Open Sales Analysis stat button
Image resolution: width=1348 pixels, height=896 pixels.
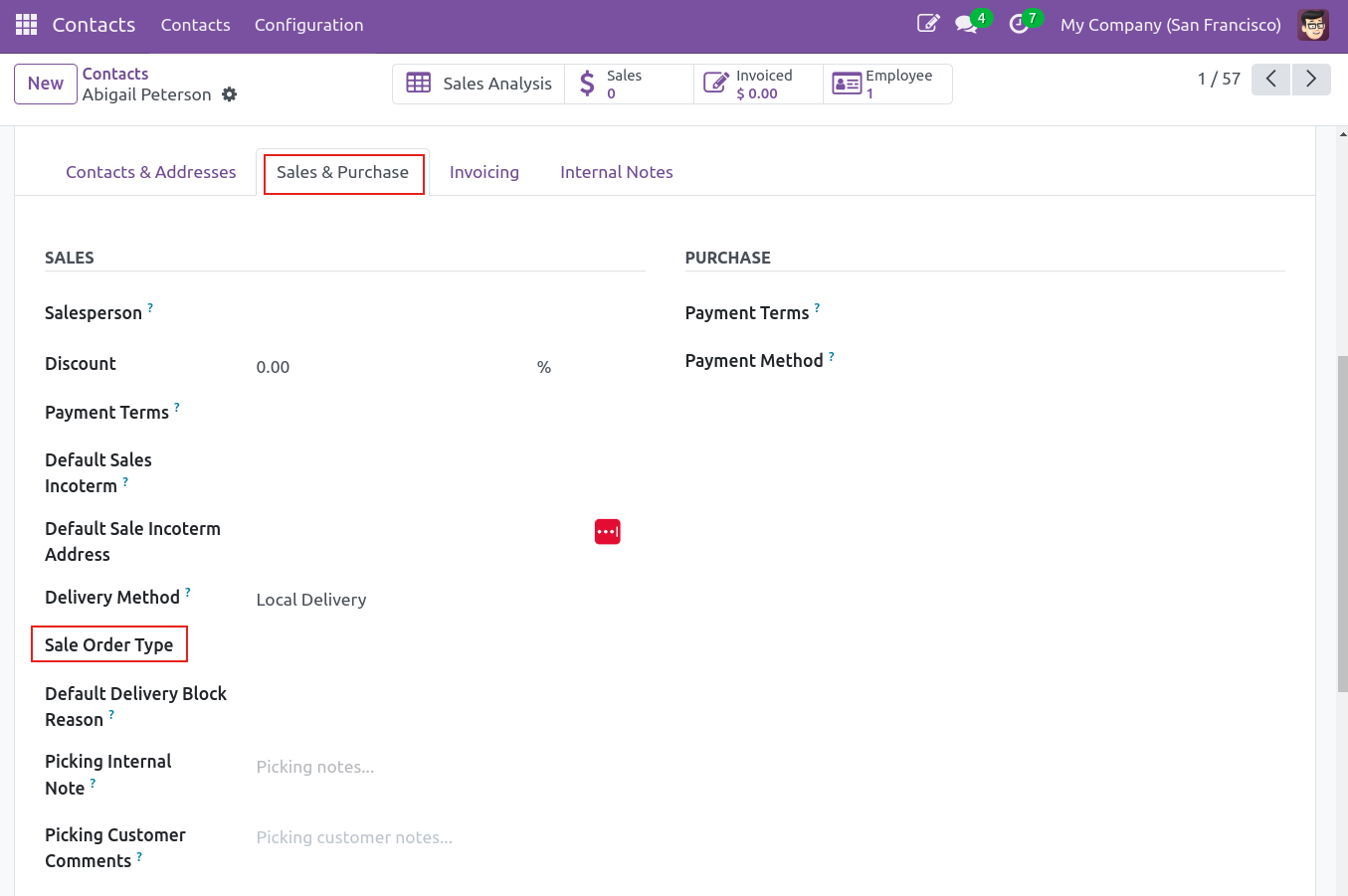[479, 84]
